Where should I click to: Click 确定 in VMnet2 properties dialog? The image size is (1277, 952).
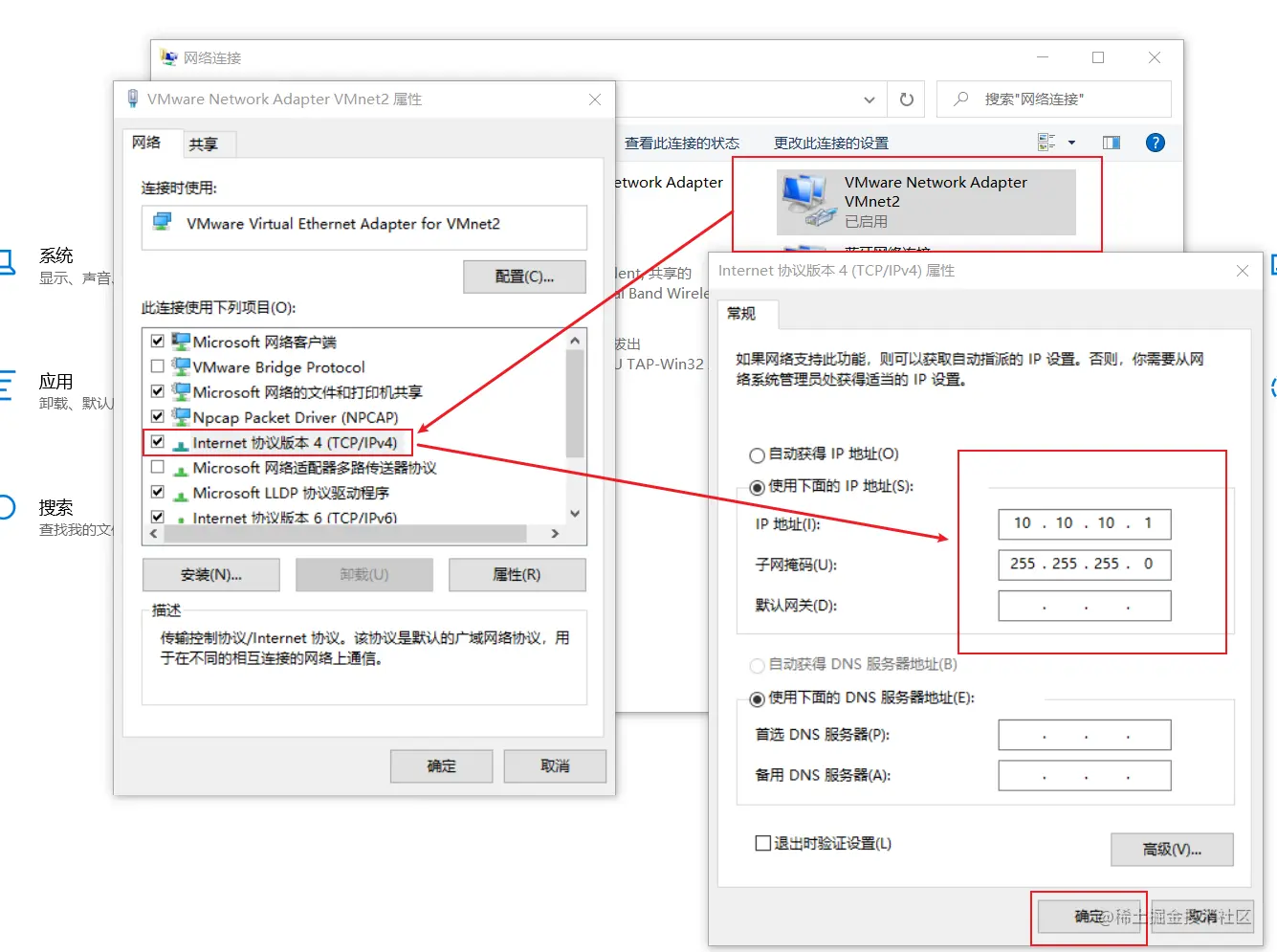pyautogui.click(x=442, y=766)
